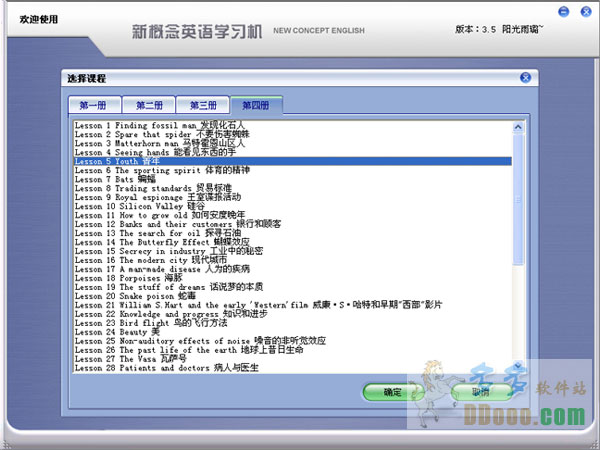The height and width of the screenshot is (450, 600).
Task: Click the lesson list scrollbar thumb
Action: pyautogui.click(x=518, y=199)
